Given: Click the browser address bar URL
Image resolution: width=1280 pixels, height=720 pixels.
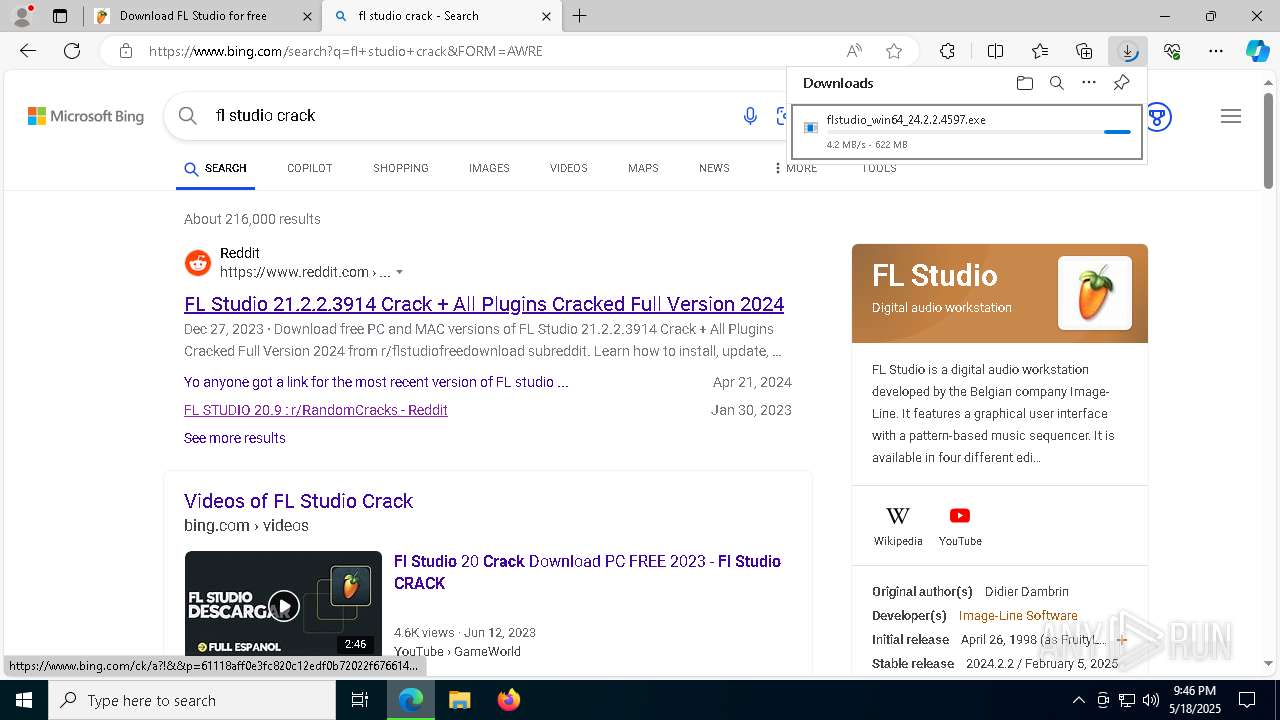Looking at the screenshot, I should [346, 51].
